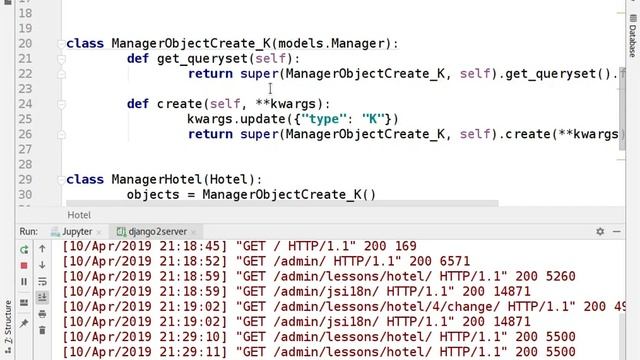Click the 21:29:11 hotel log line

point(319,352)
